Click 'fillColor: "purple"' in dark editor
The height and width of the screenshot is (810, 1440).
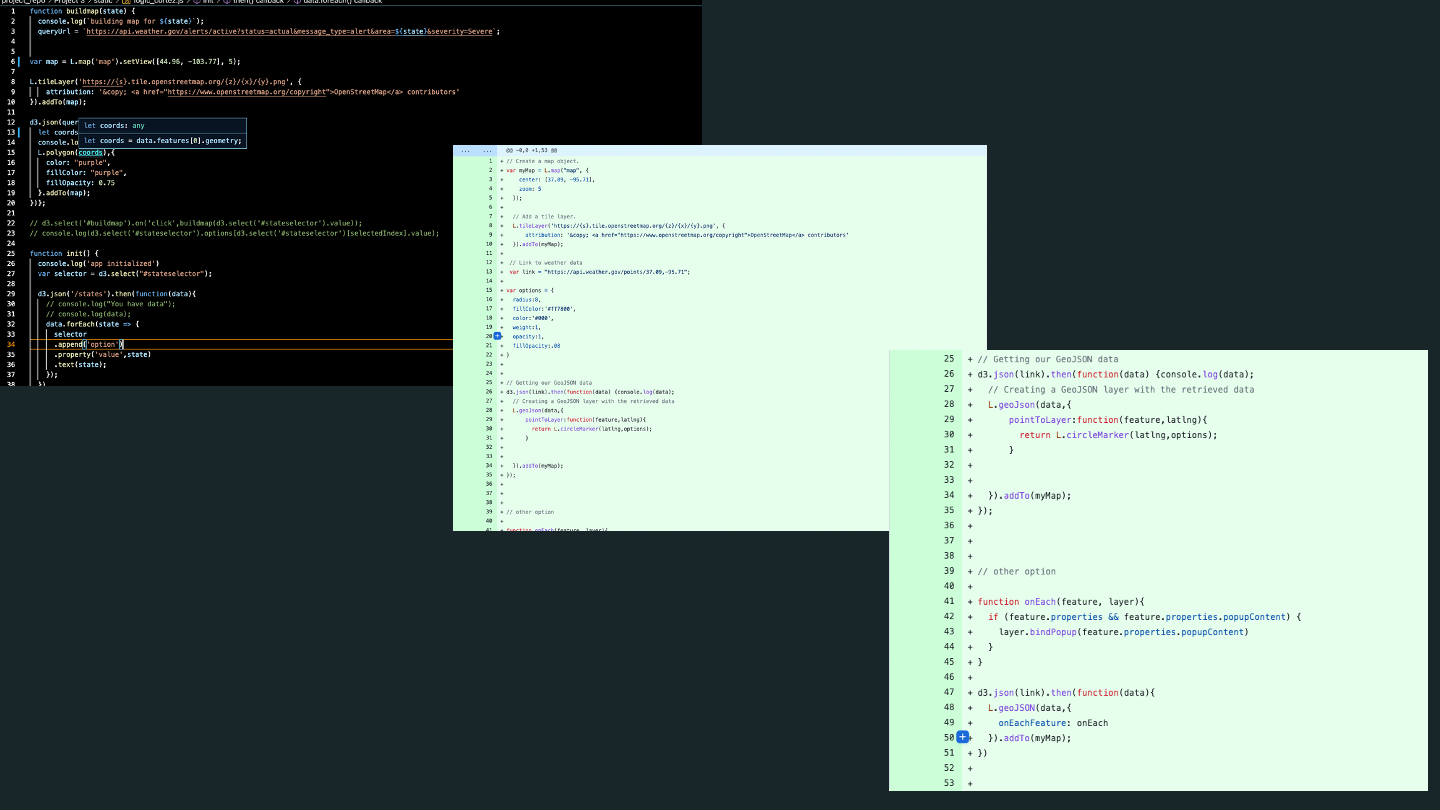[x=85, y=172]
